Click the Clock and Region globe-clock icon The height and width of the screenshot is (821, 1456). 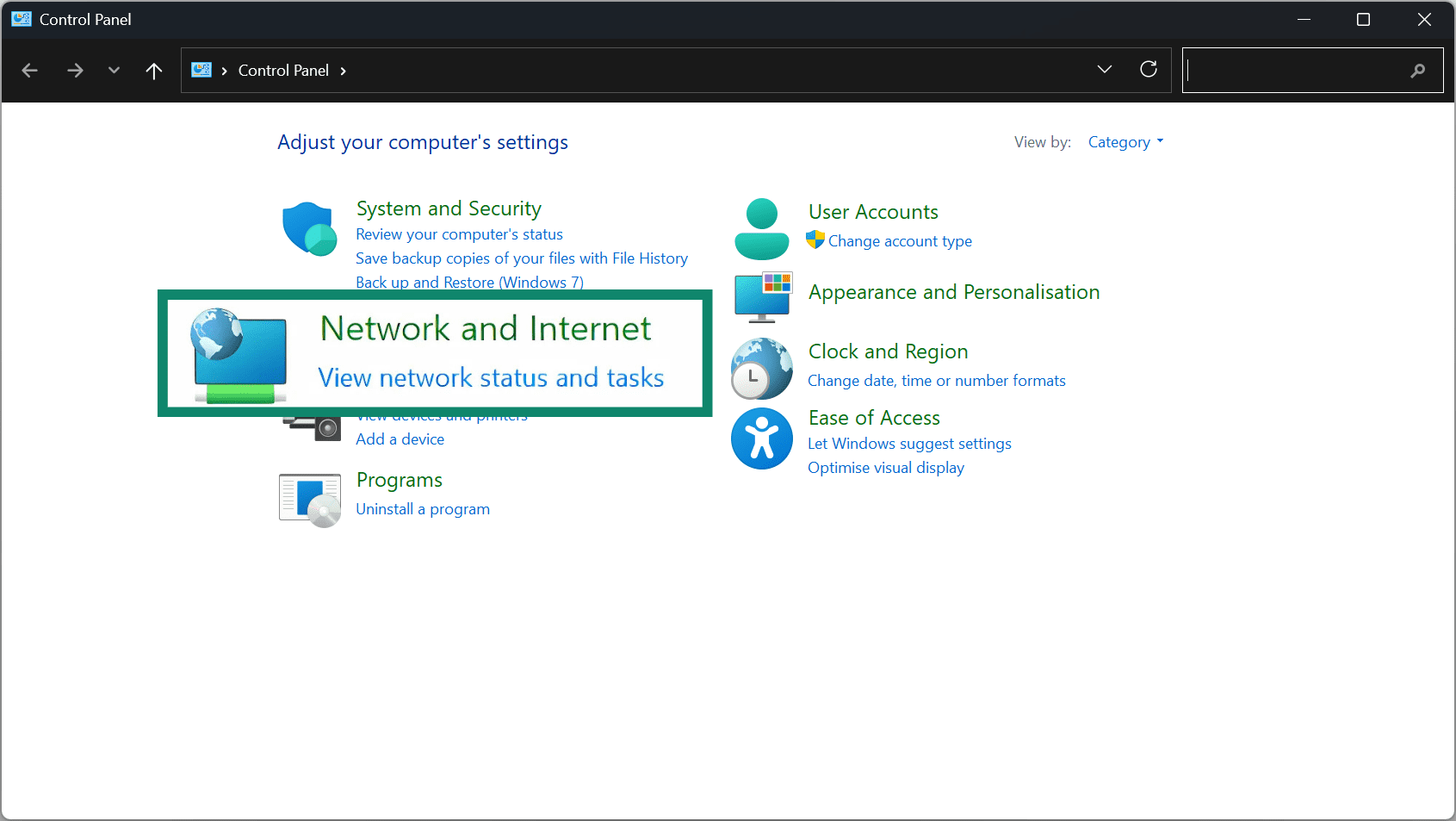(x=761, y=368)
